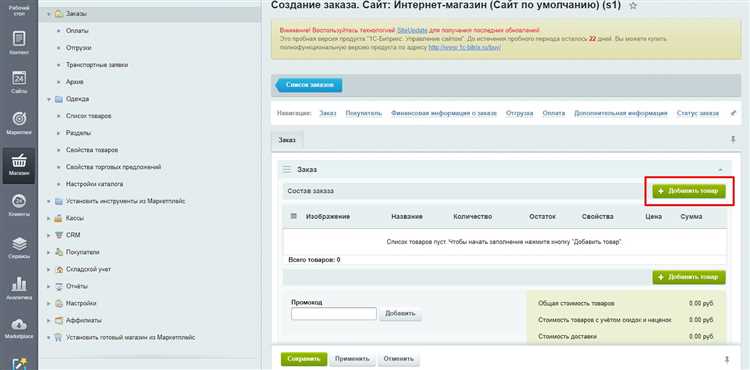
Task: Jump to Дополнительная информация link
Action: coord(621,113)
